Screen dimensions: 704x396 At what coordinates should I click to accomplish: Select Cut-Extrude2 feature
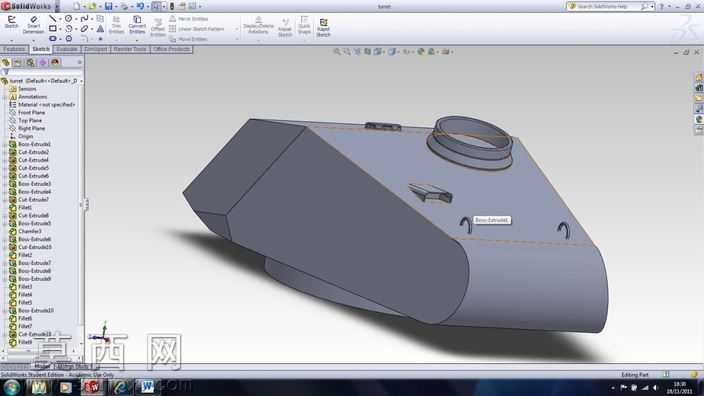[33, 152]
